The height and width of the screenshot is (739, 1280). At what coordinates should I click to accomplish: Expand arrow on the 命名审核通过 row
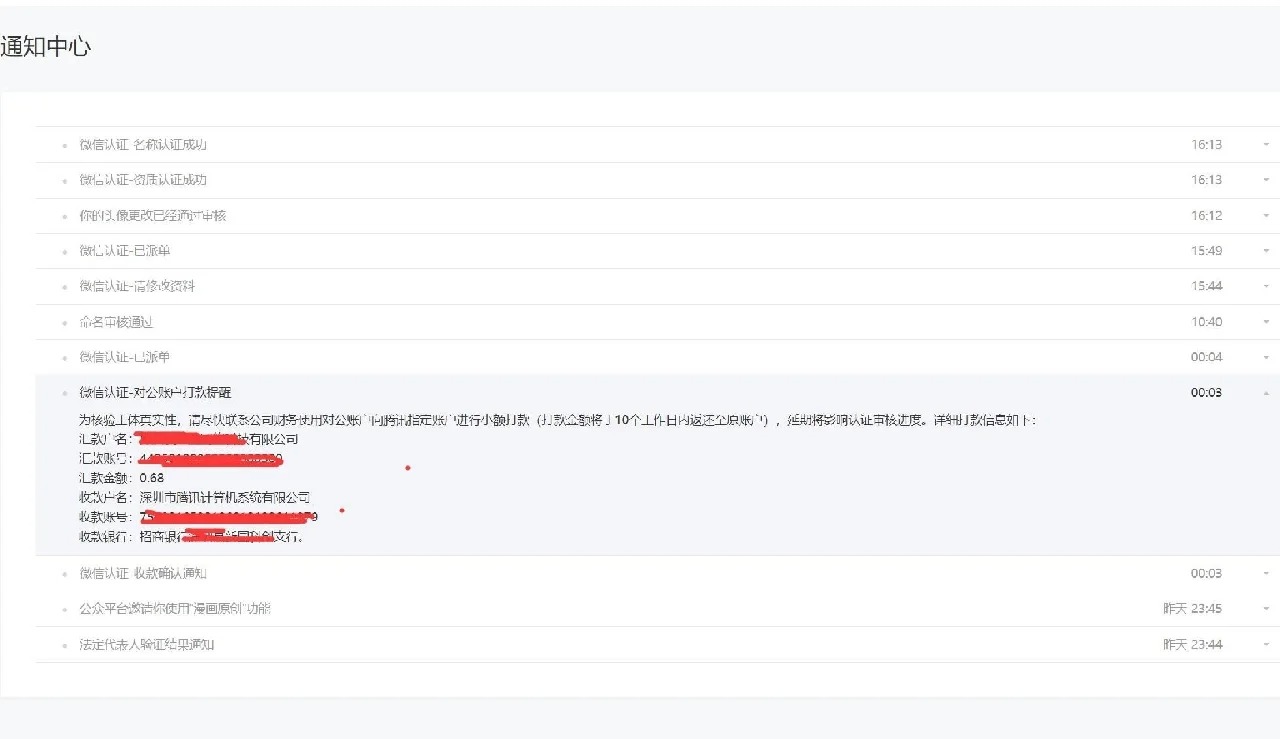point(1266,322)
